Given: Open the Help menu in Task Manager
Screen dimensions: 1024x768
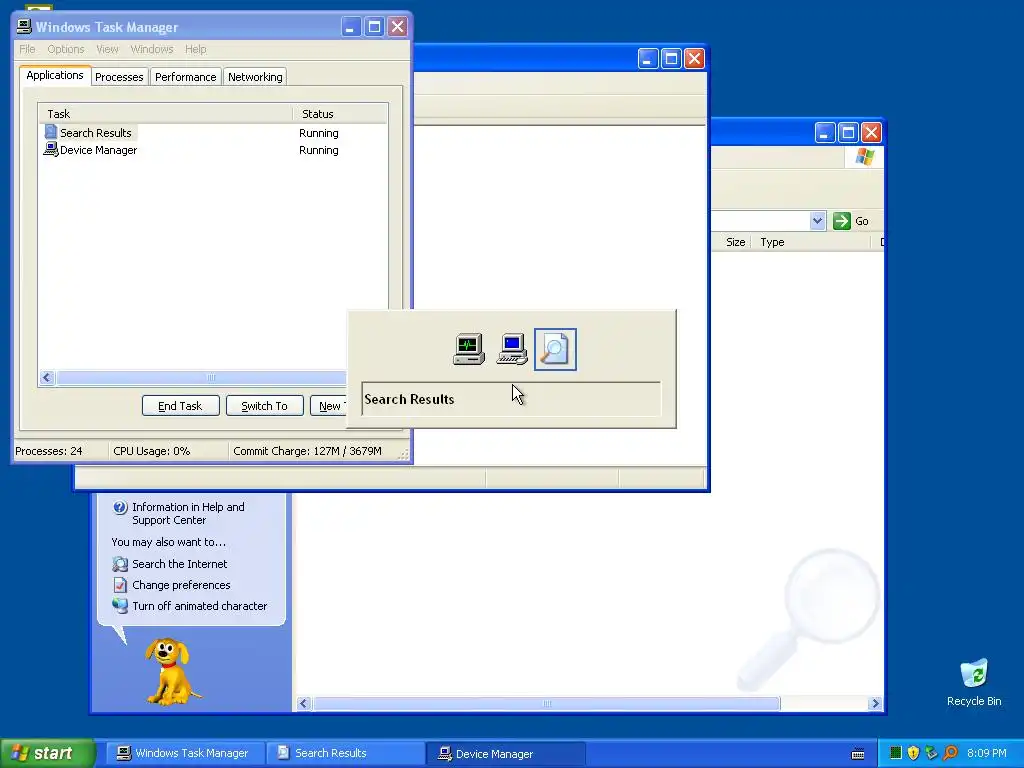Looking at the screenshot, I should (195, 49).
